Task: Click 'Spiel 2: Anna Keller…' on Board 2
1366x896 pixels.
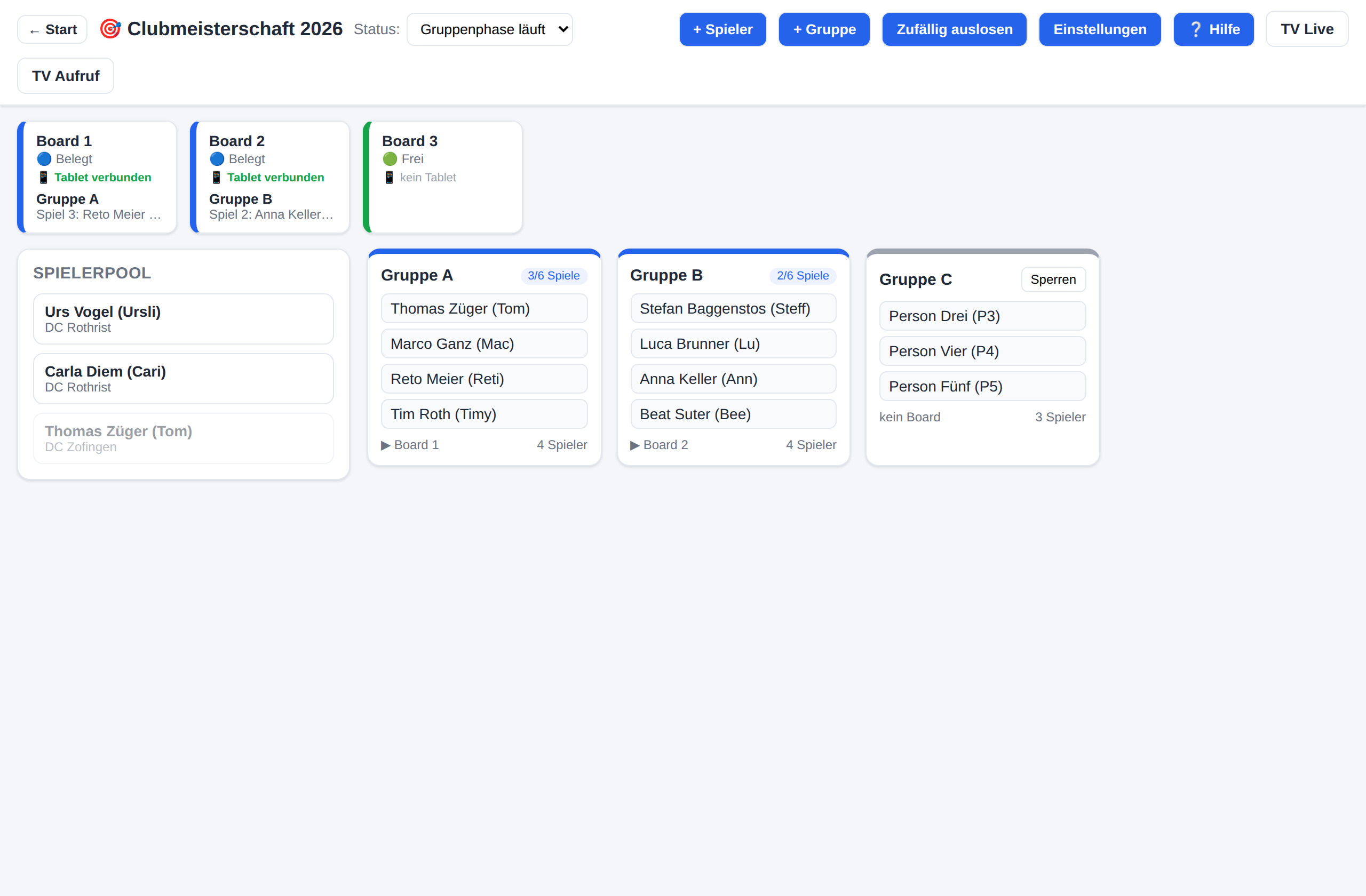Action: click(x=272, y=214)
